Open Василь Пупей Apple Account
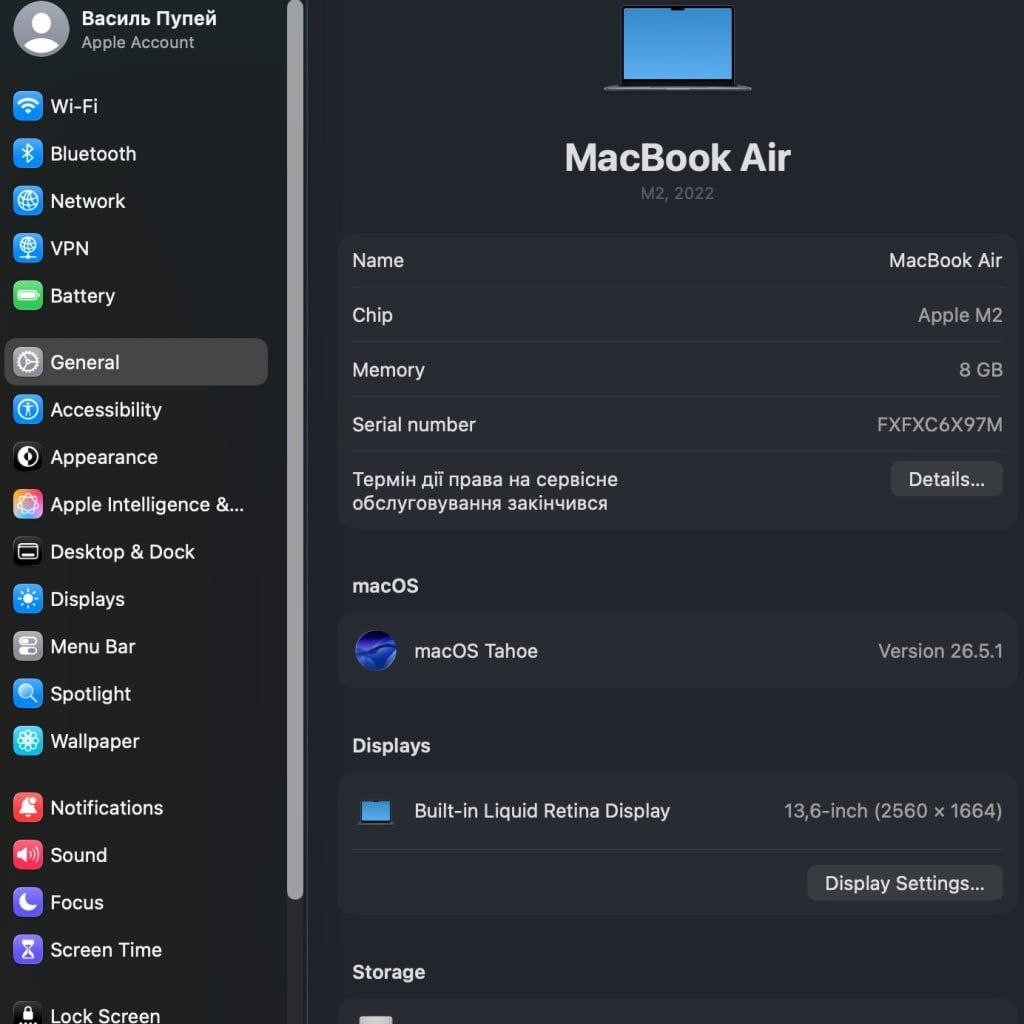The height and width of the screenshot is (1024, 1024). (x=136, y=29)
